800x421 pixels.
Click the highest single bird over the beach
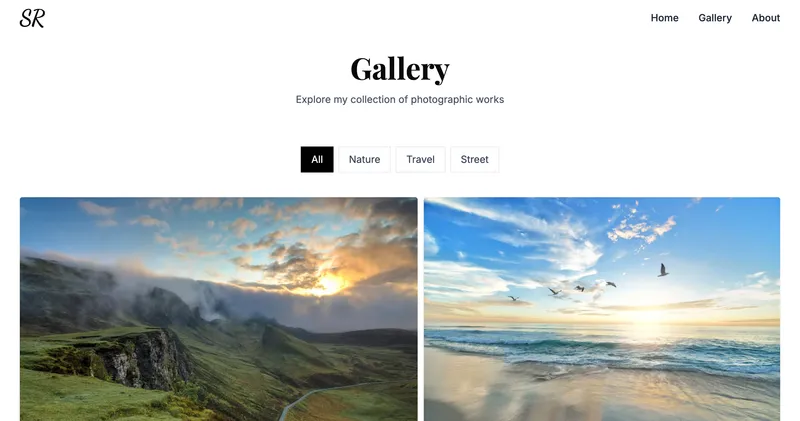click(x=663, y=270)
